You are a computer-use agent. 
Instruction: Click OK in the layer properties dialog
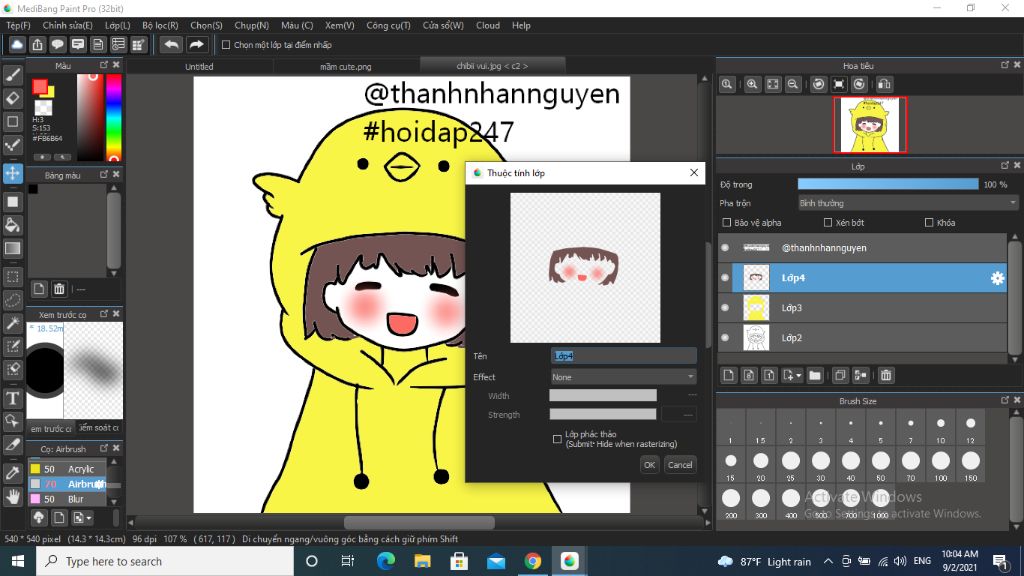[649, 465]
